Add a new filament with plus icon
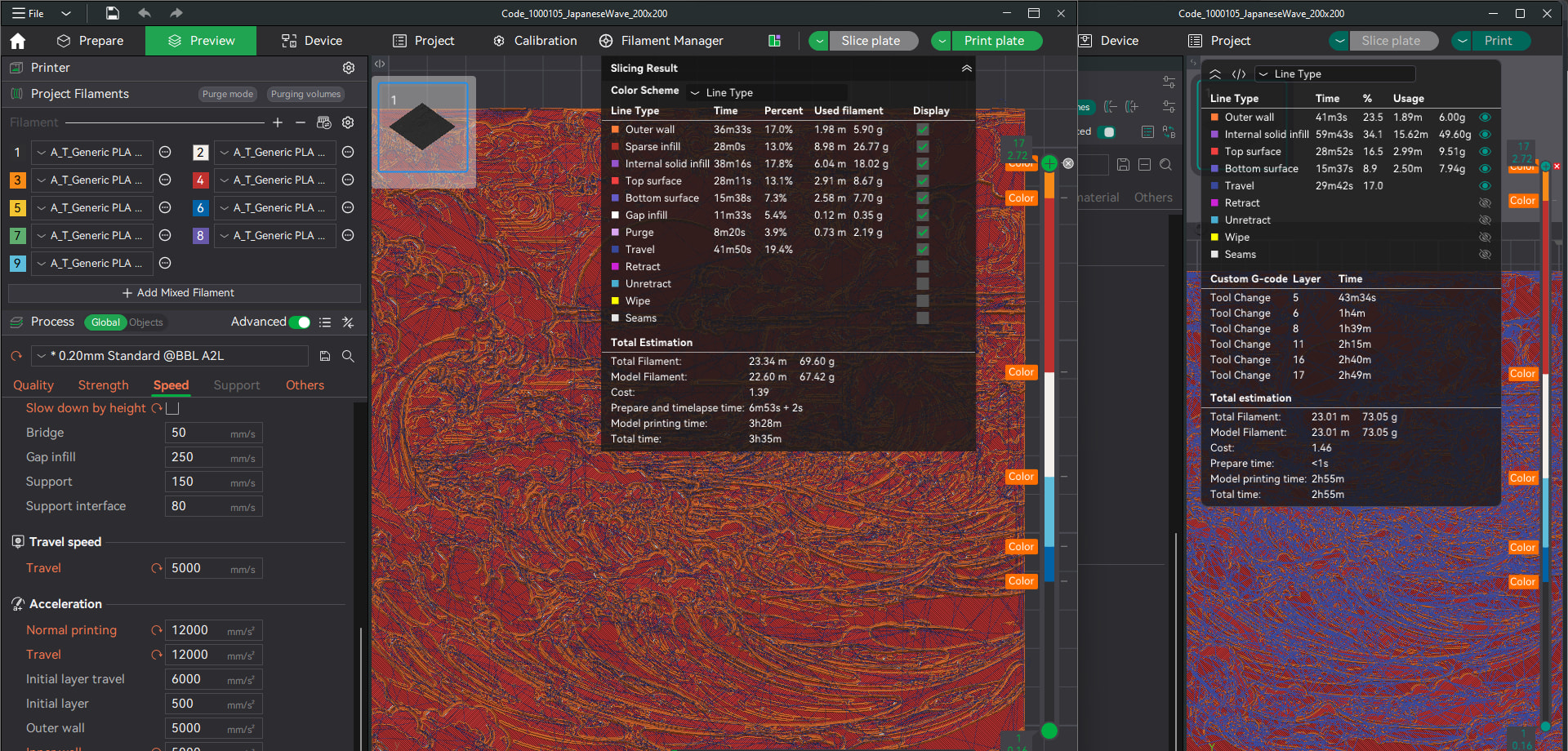Viewport: 1568px width, 751px height. pyautogui.click(x=278, y=122)
